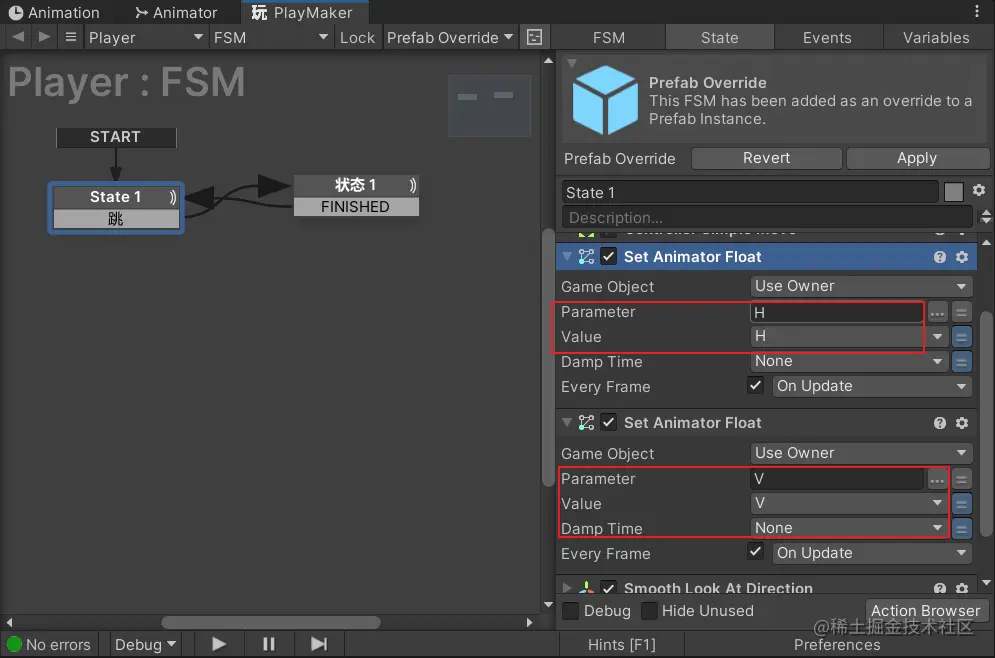995x658 pixels.
Task: Open the Player game object dropdown
Action: (146, 37)
